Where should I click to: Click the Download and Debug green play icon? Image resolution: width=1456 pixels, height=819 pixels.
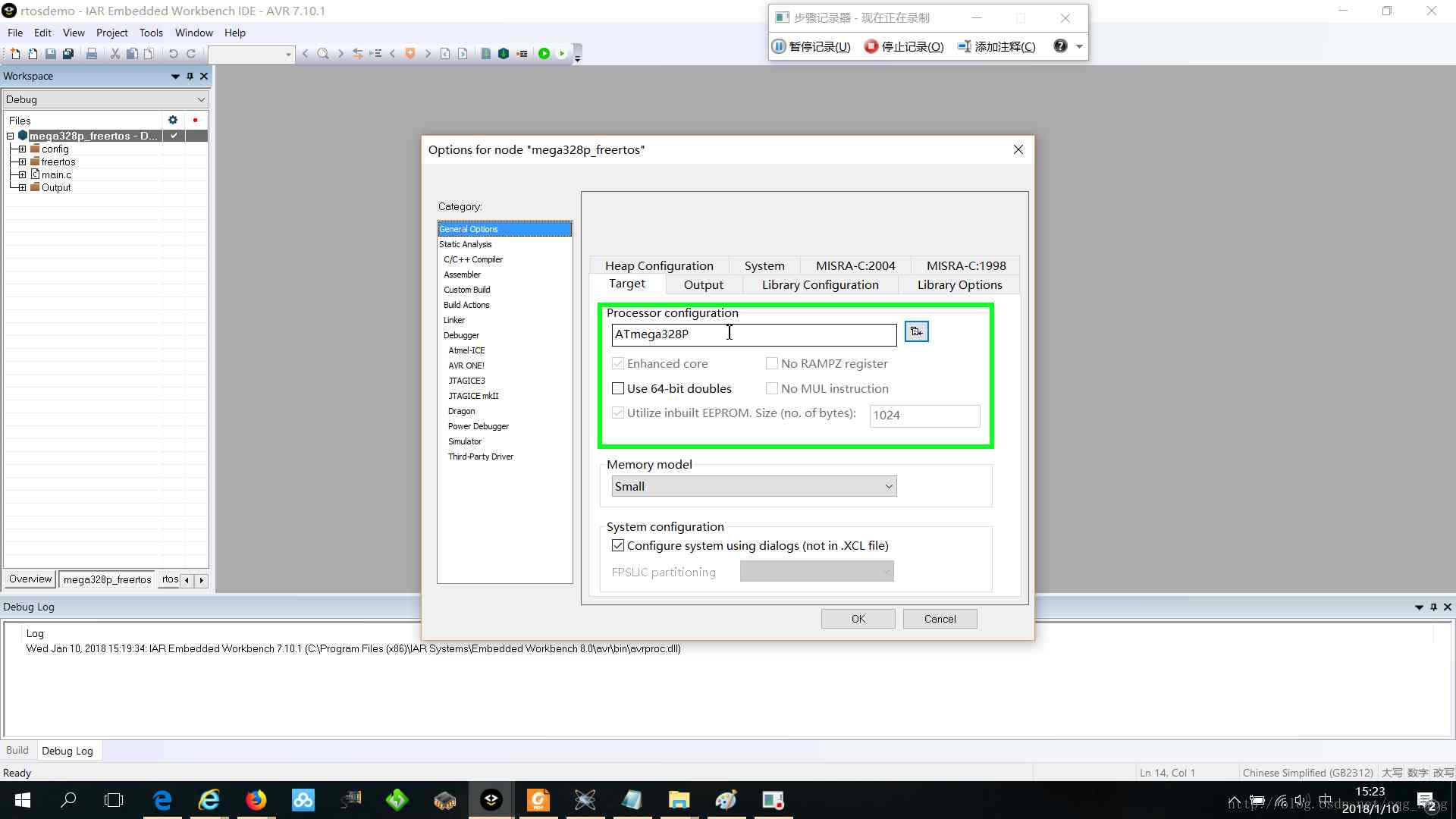[544, 54]
